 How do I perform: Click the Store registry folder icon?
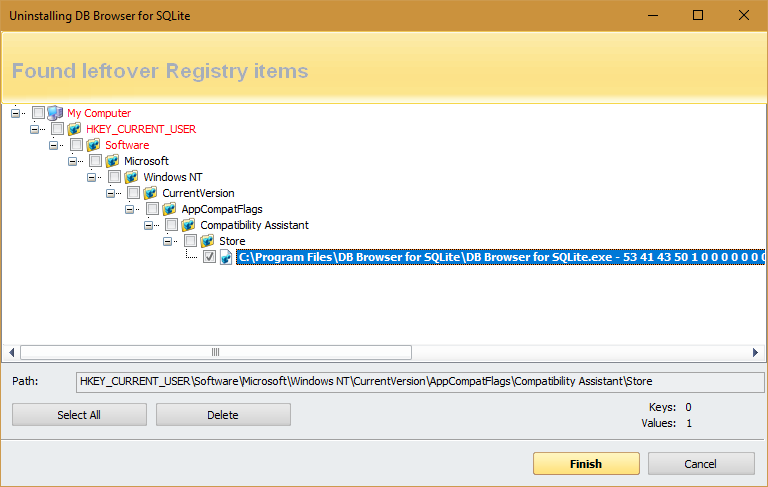[x=208, y=241]
